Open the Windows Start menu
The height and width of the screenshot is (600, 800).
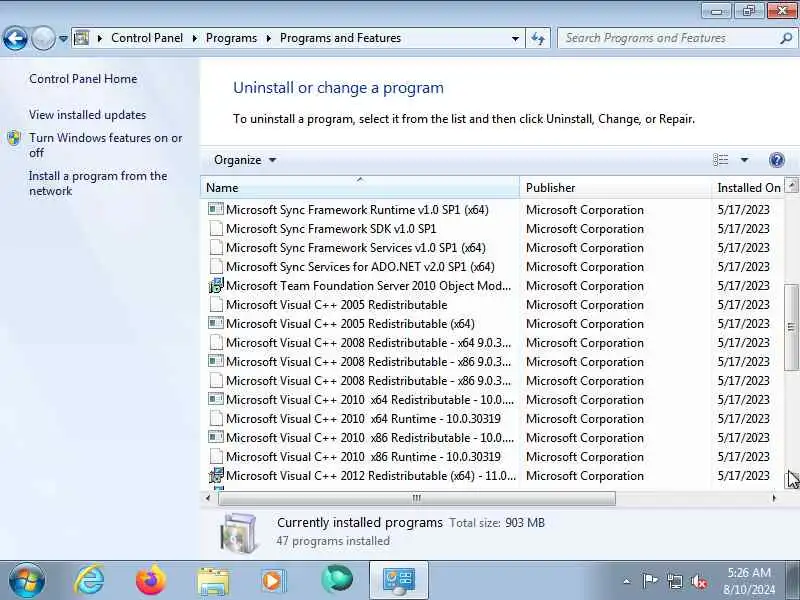pyautogui.click(x=27, y=581)
